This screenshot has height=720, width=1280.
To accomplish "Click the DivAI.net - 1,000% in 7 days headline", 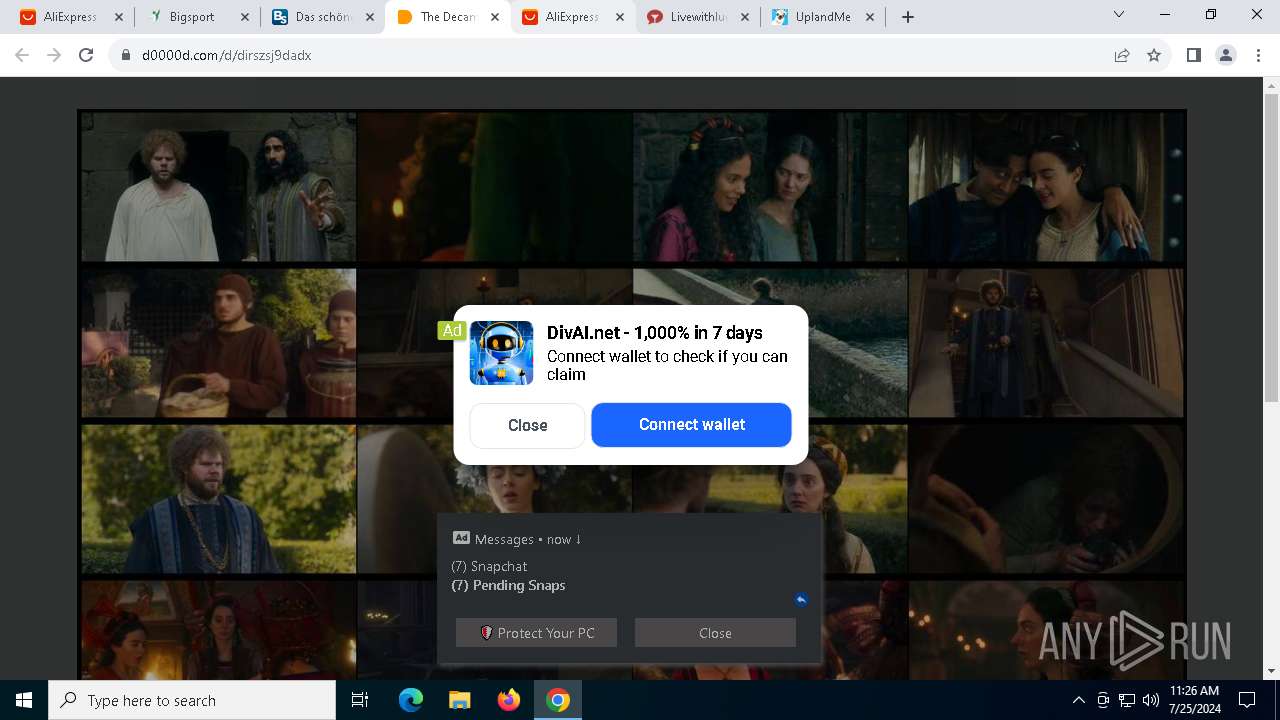I will 655,333.
